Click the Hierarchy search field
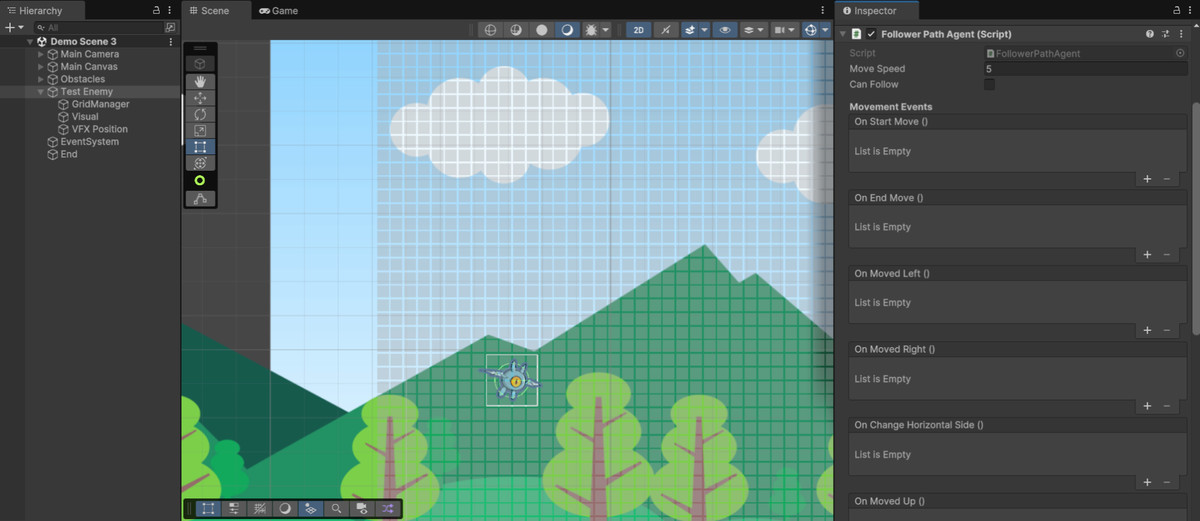 tap(100, 27)
